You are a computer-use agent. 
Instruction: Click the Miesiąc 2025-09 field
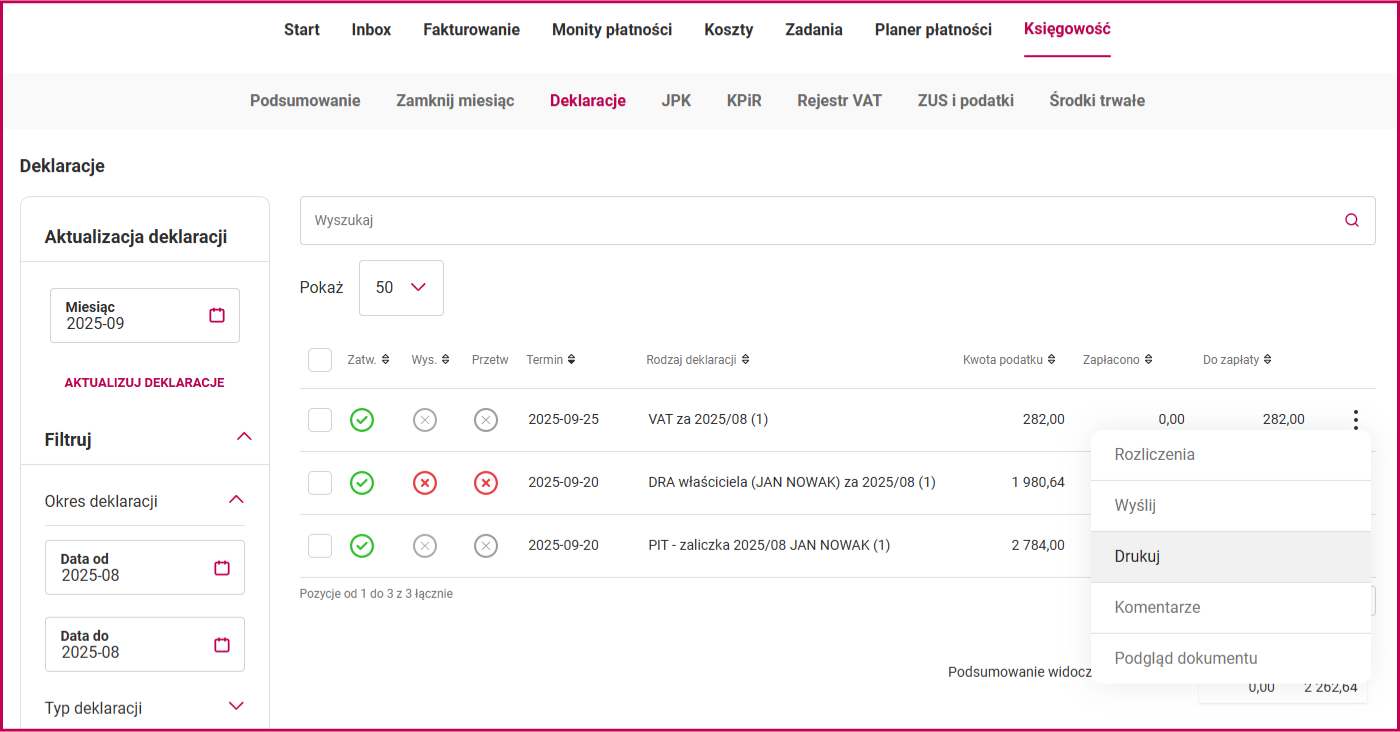point(145,315)
